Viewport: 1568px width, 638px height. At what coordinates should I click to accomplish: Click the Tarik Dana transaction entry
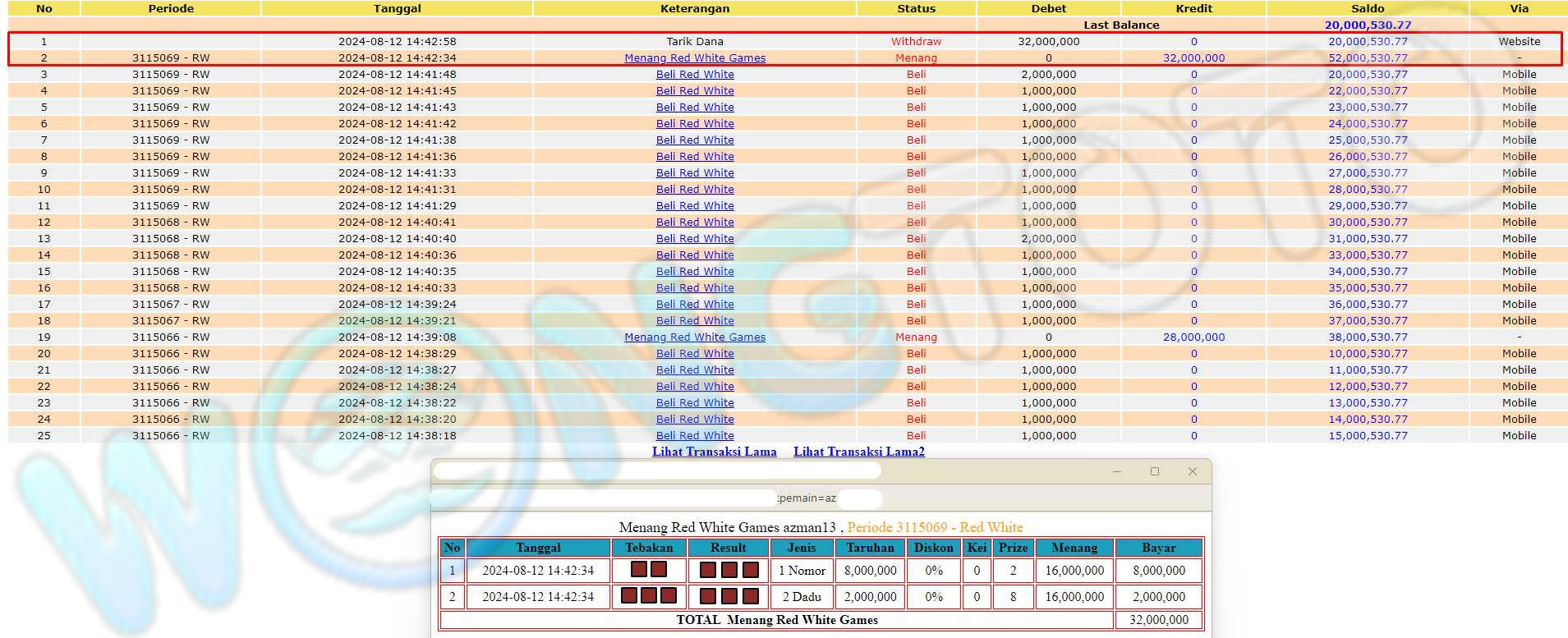click(x=694, y=42)
